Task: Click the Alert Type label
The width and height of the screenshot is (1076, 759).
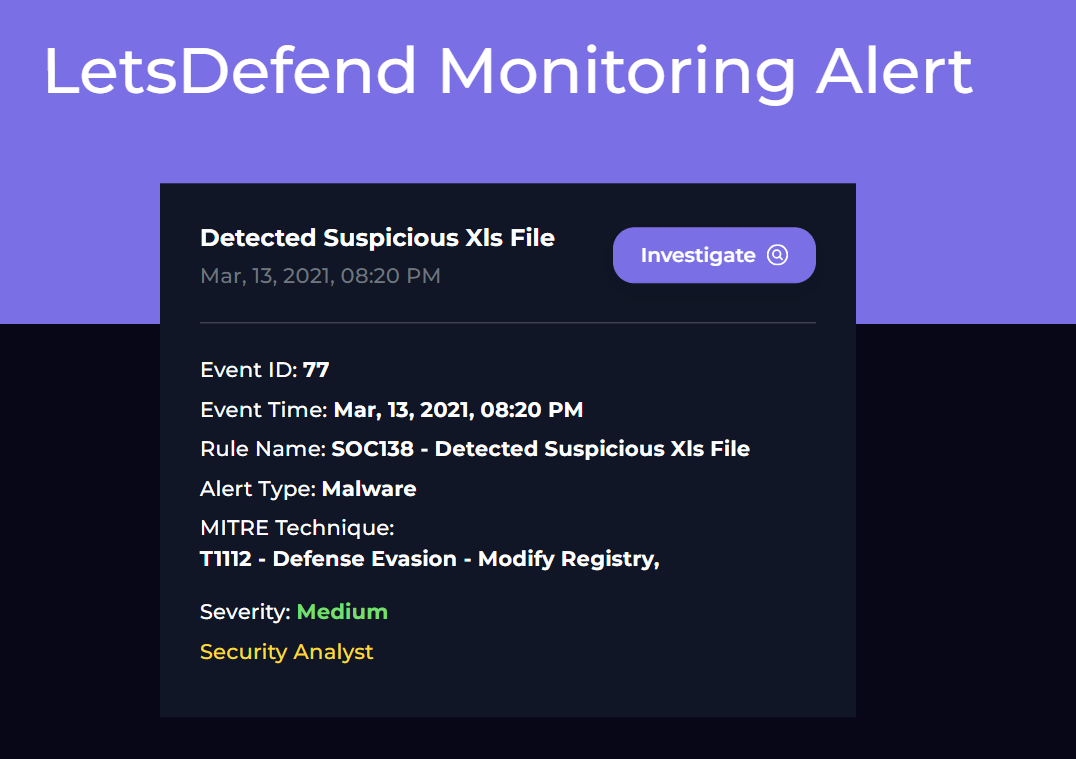Action: [x=258, y=489]
